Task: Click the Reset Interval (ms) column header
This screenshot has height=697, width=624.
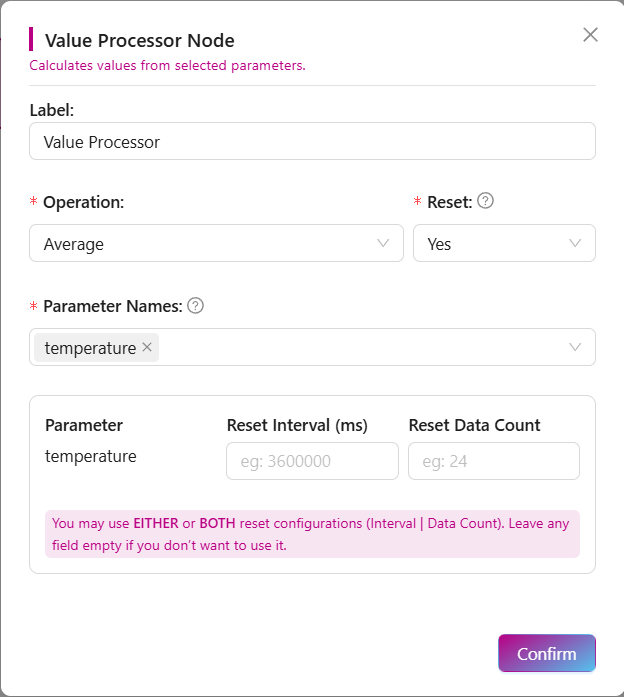Action: pos(297,425)
